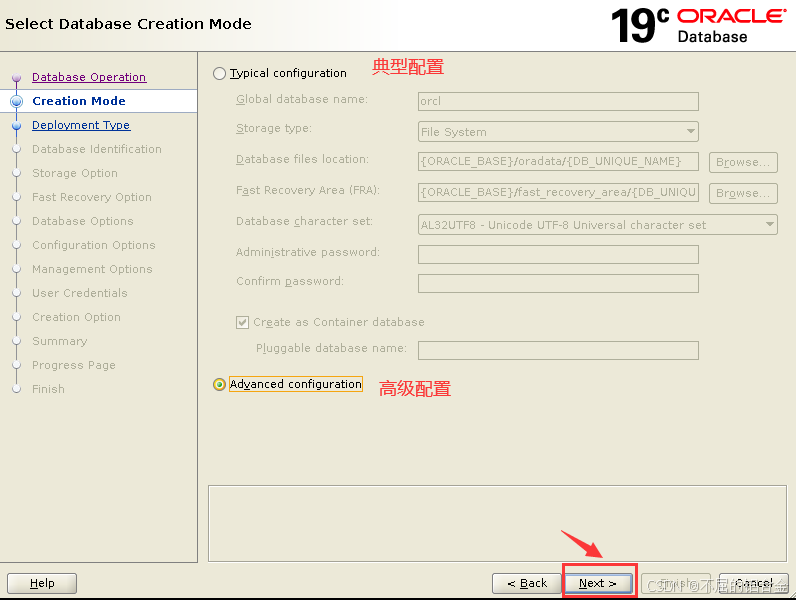Click the Database Identification step label

(96, 149)
